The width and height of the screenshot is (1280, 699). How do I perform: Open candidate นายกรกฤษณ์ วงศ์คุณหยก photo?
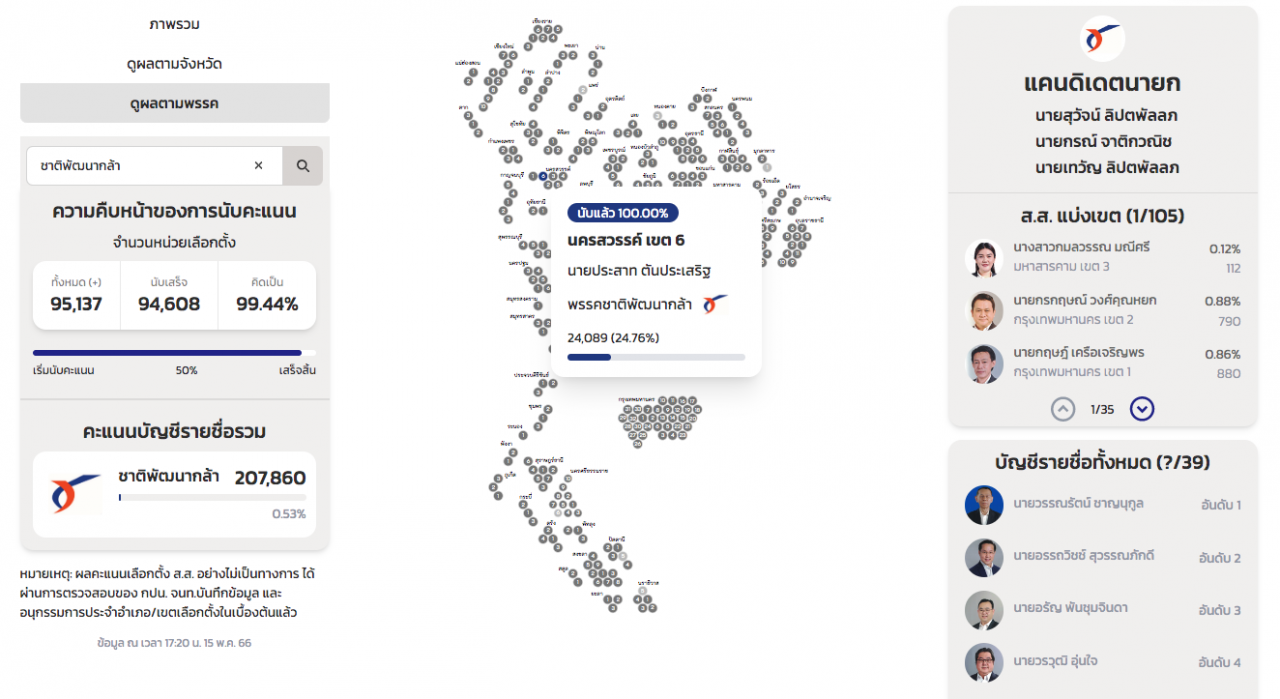(984, 311)
